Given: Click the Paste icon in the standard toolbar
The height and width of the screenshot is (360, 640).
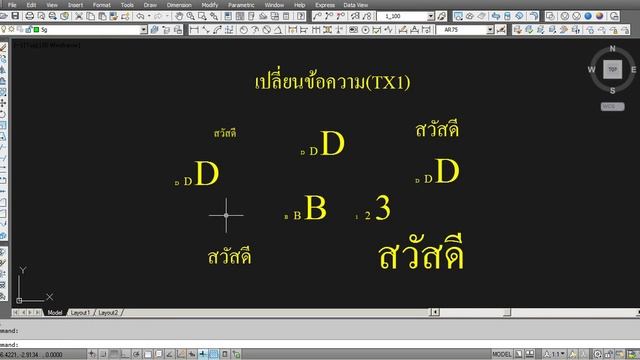Looking at the screenshot, I should pos(102,16).
